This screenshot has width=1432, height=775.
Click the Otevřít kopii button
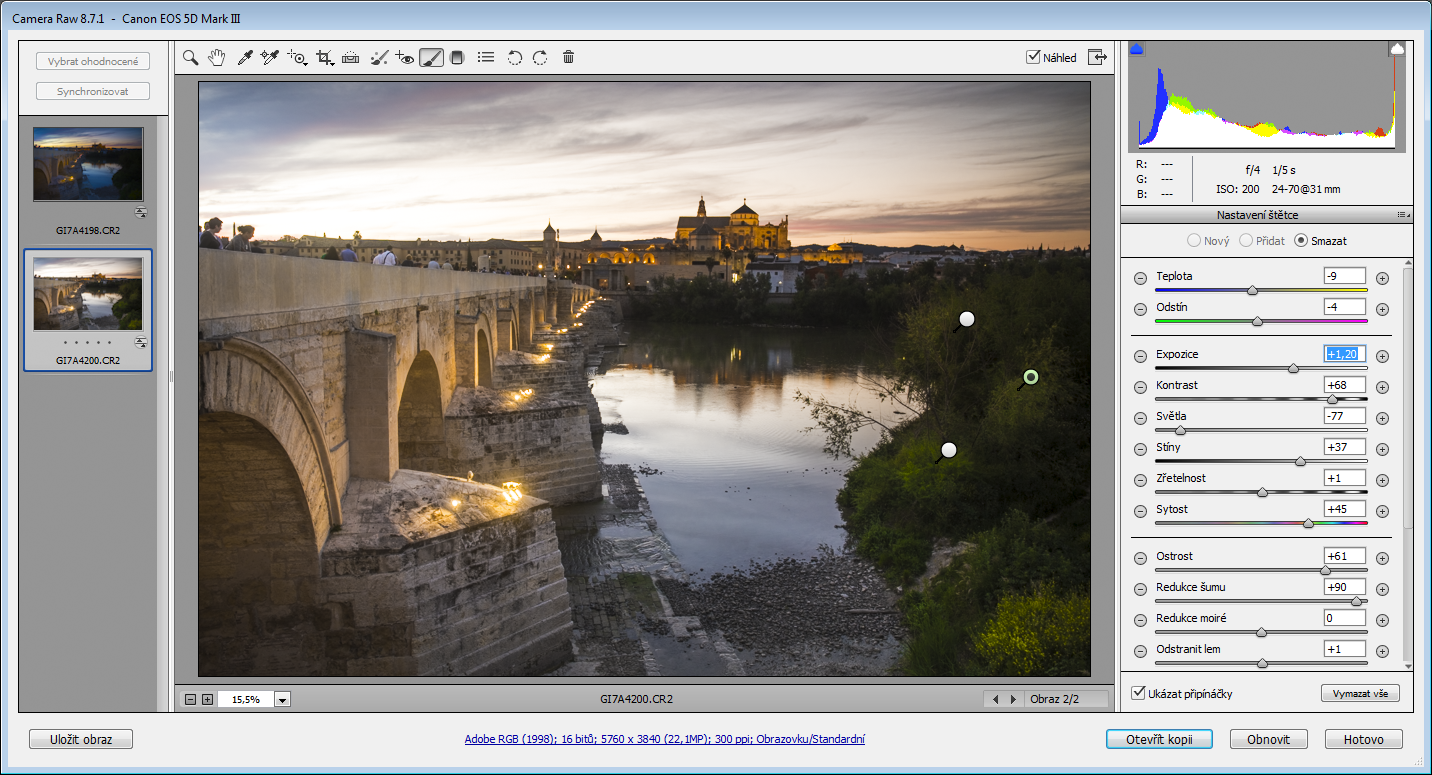[x=1159, y=740]
